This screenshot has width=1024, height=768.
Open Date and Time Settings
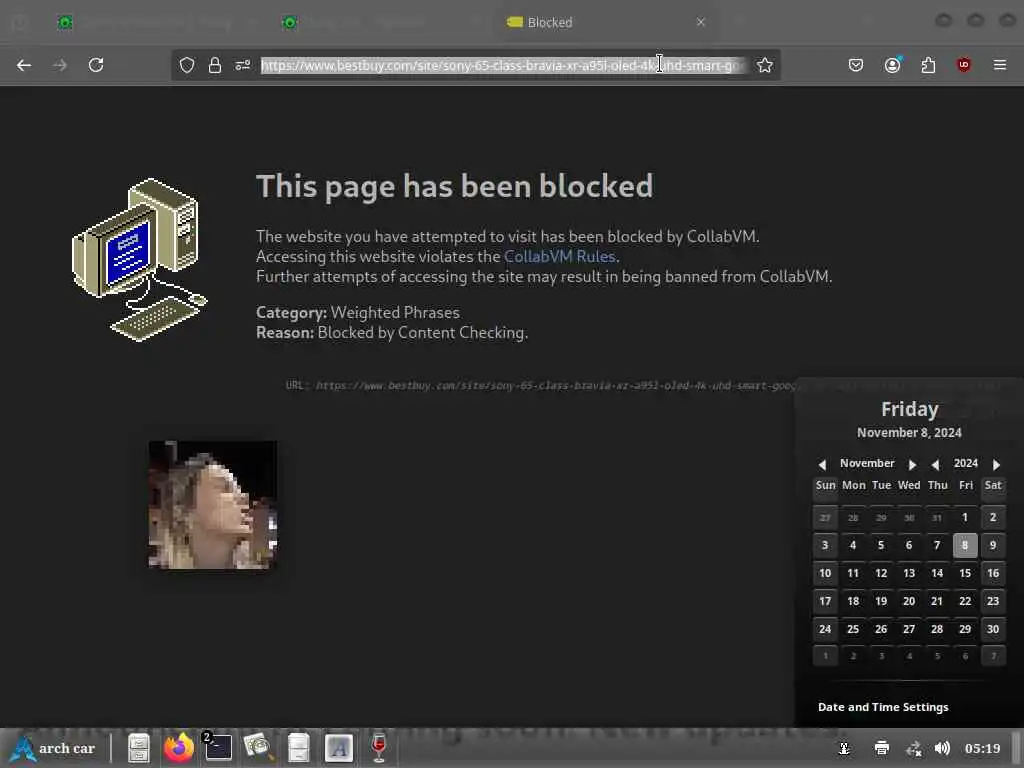pos(883,707)
